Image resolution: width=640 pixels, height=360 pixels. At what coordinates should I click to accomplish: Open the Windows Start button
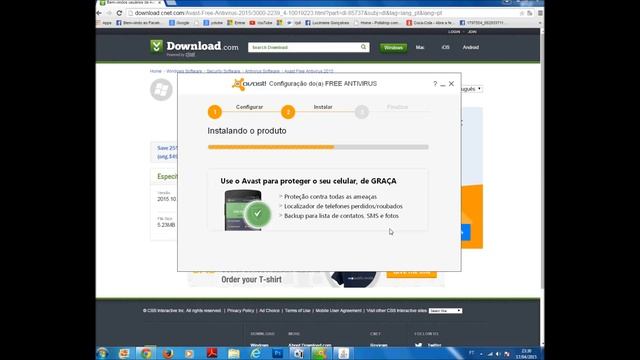[102, 353]
